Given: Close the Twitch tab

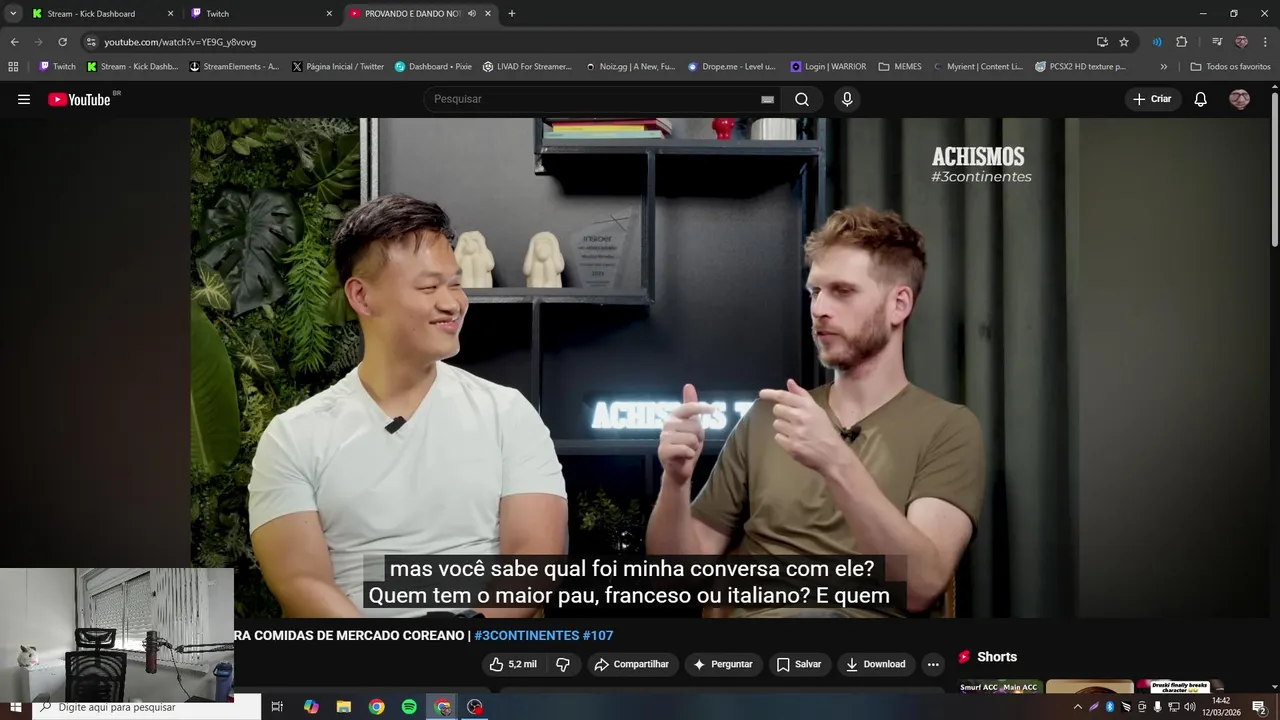Looking at the screenshot, I should pyautogui.click(x=329, y=14).
